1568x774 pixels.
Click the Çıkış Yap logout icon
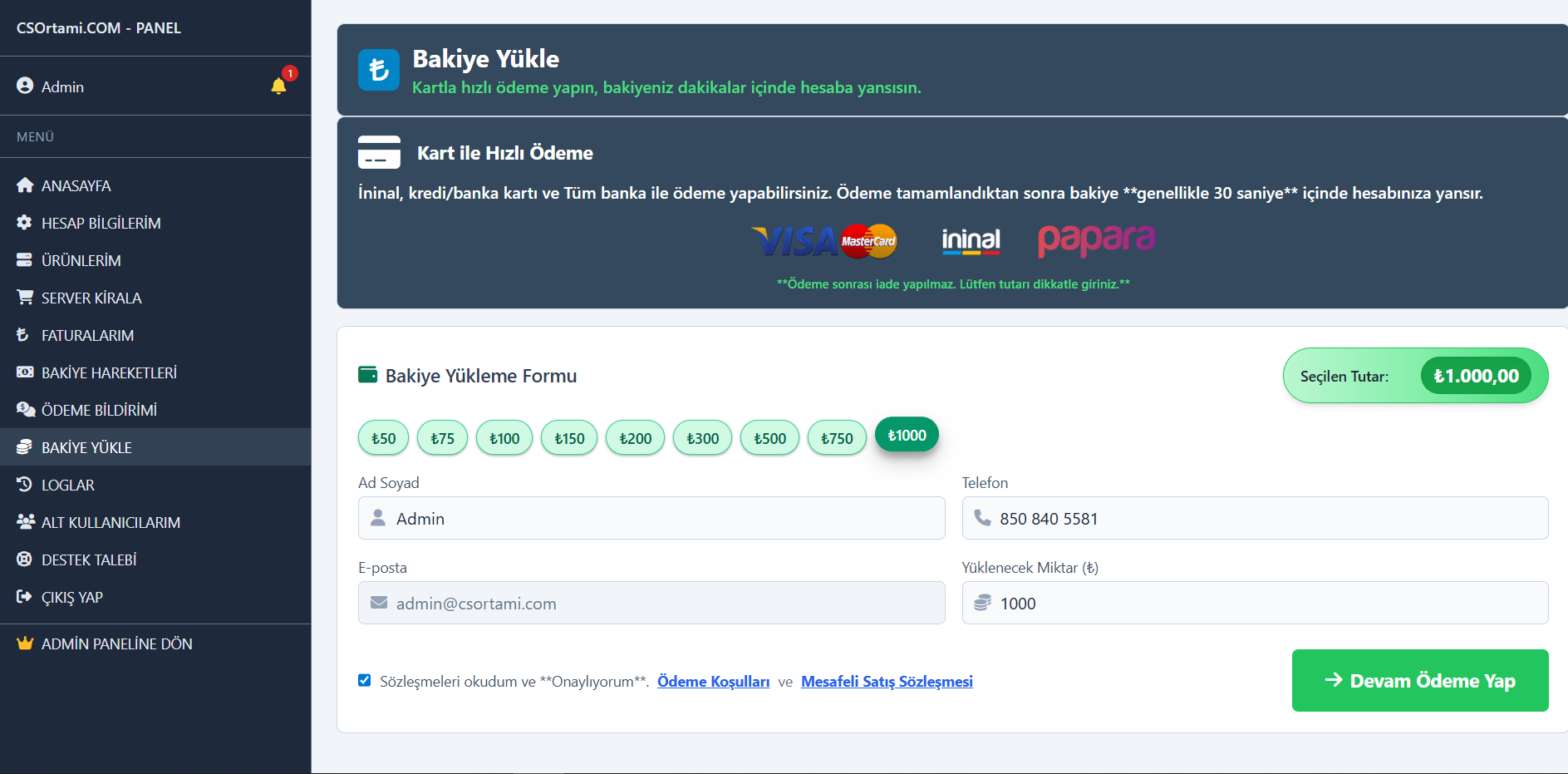[x=24, y=596]
